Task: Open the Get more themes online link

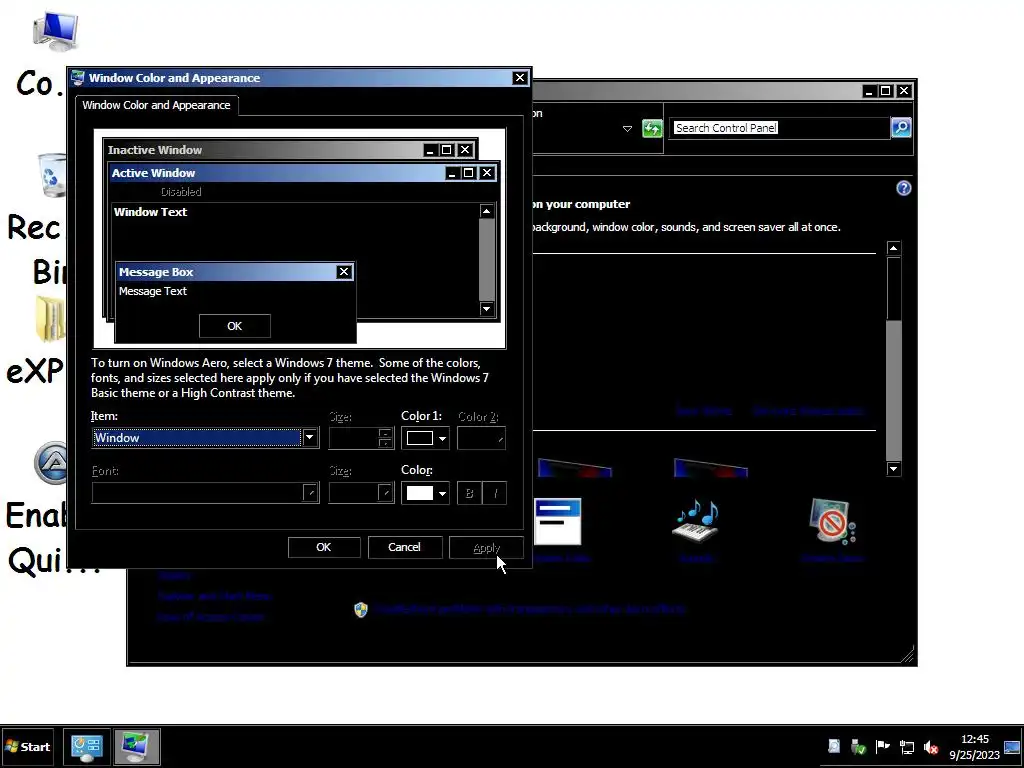Action: tap(807, 411)
